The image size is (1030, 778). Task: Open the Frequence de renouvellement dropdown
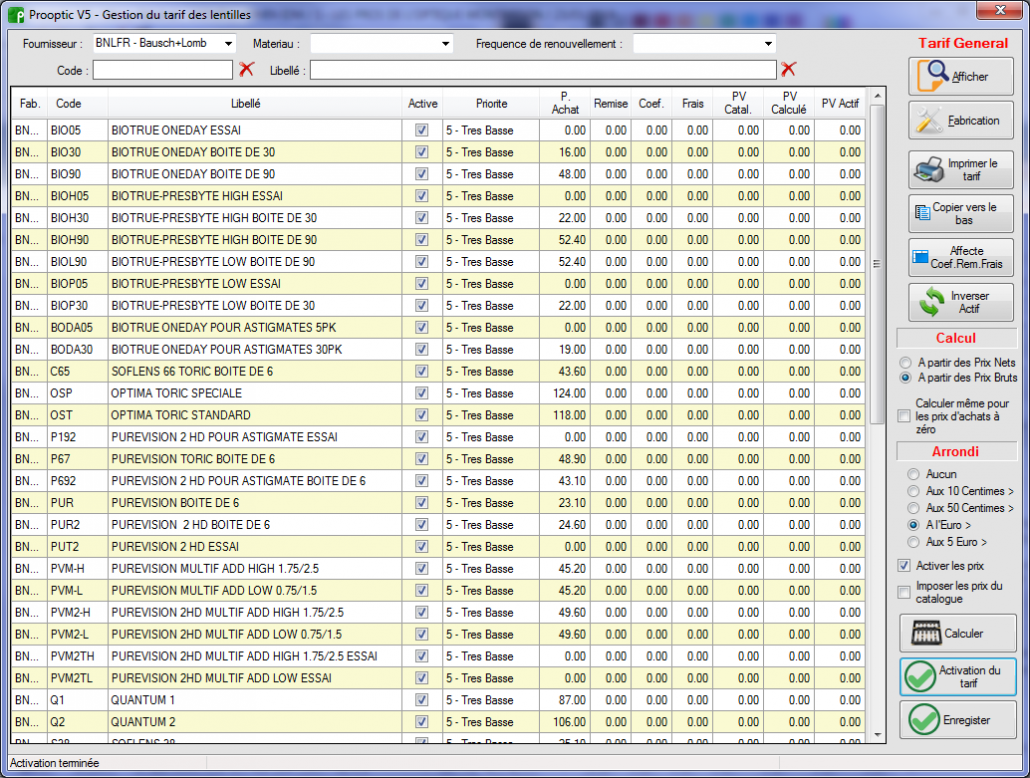[x=768, y=43]
